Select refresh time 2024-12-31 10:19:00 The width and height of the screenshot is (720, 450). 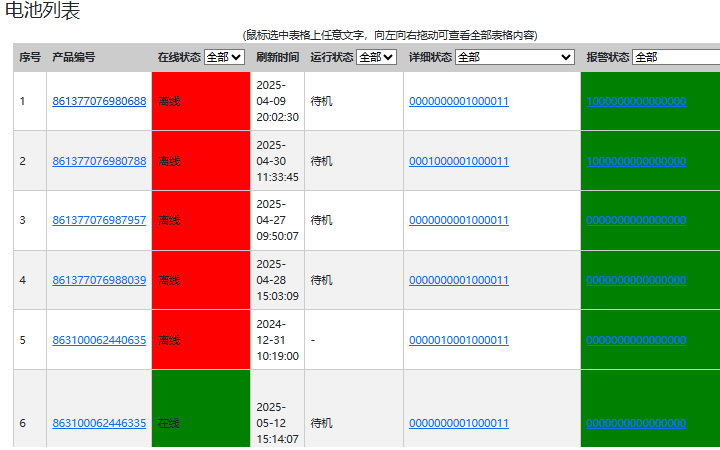[x=277, y=340]
